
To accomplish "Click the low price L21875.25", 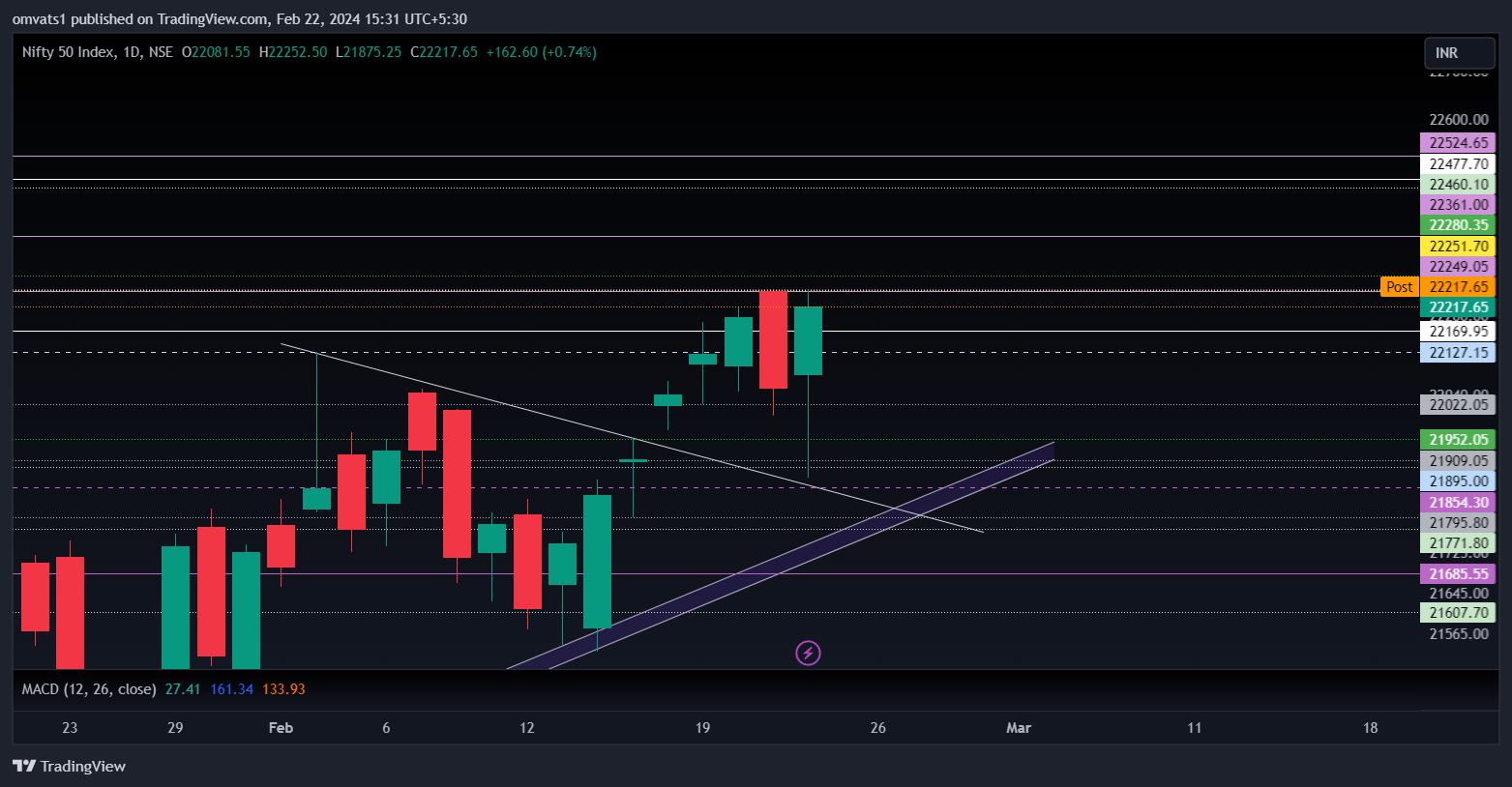I will click(369, 52).
